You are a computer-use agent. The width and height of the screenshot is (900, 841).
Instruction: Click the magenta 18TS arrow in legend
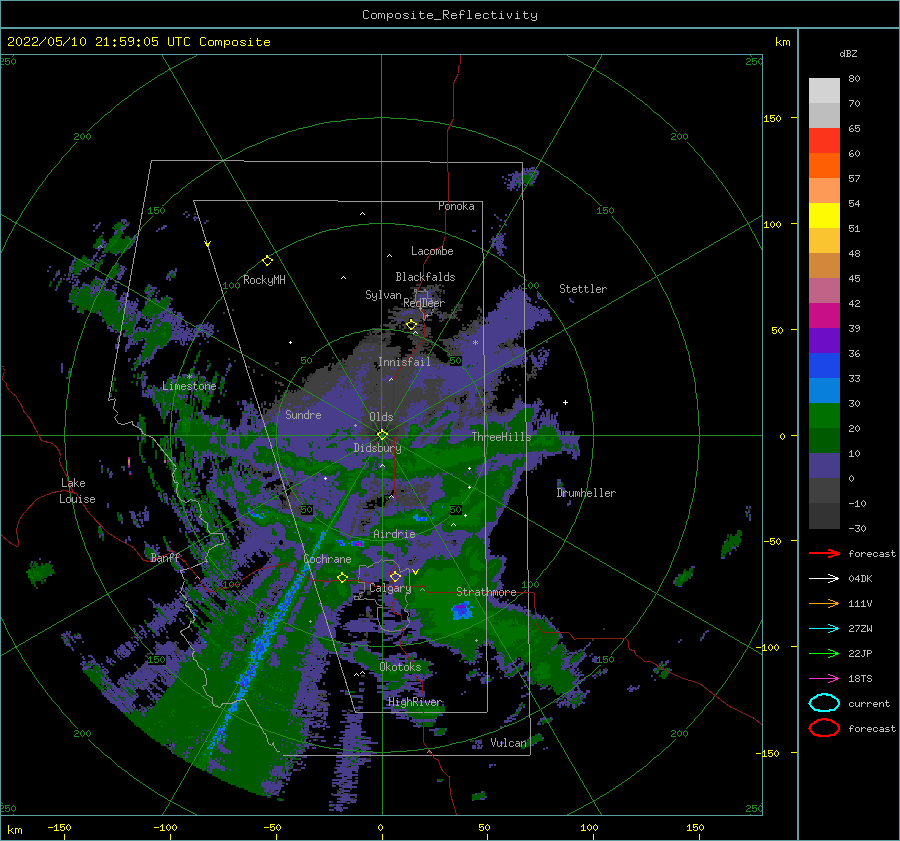[x=824, y=679]
